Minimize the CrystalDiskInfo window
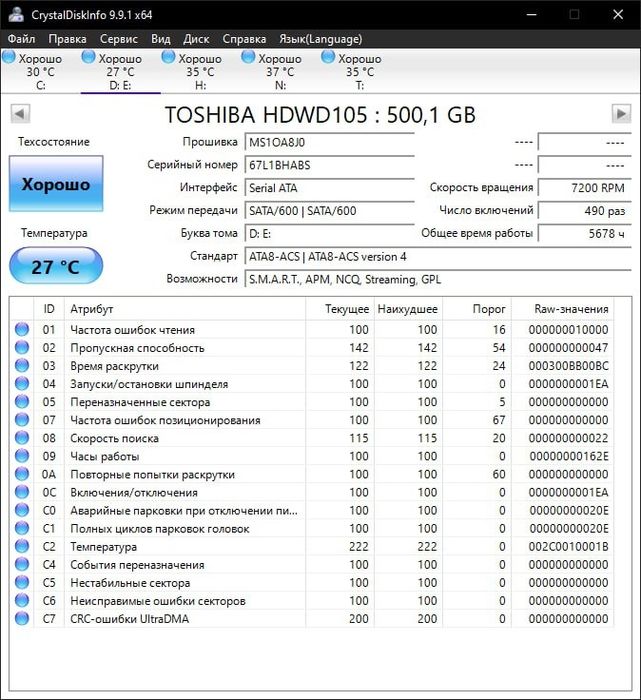641x700 pixels. coord(531,14)
